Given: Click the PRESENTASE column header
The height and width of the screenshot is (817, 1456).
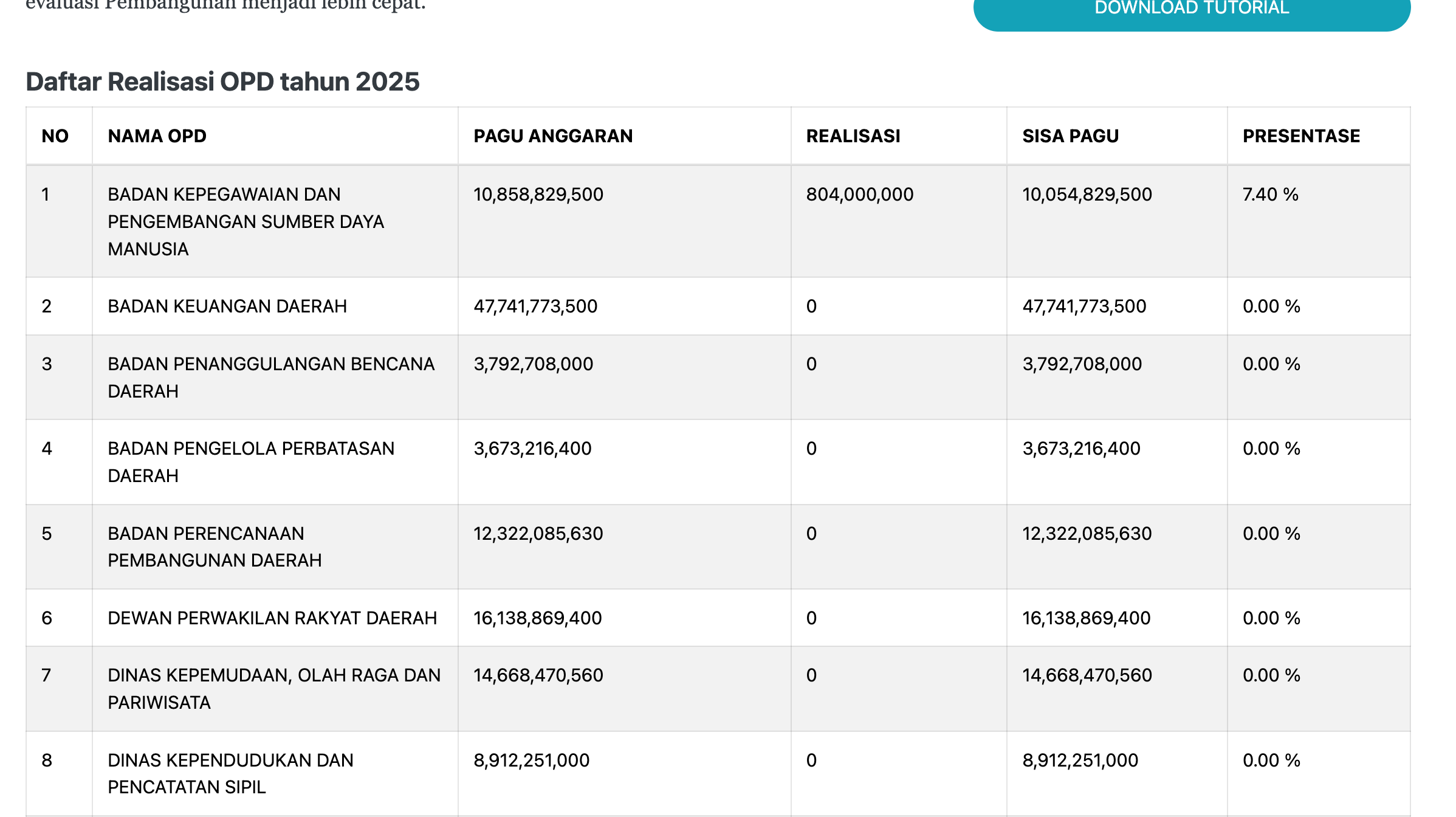Looking at the screenshot, I should coord(1301,136).
